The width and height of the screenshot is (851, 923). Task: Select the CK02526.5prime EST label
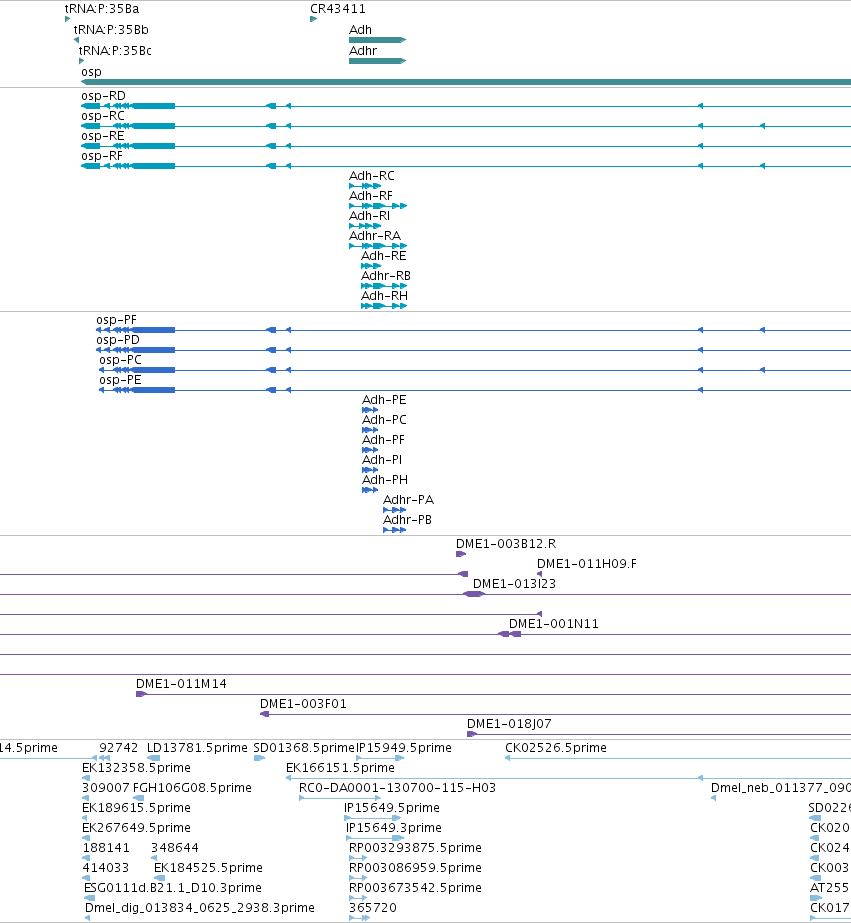(556, 748)
